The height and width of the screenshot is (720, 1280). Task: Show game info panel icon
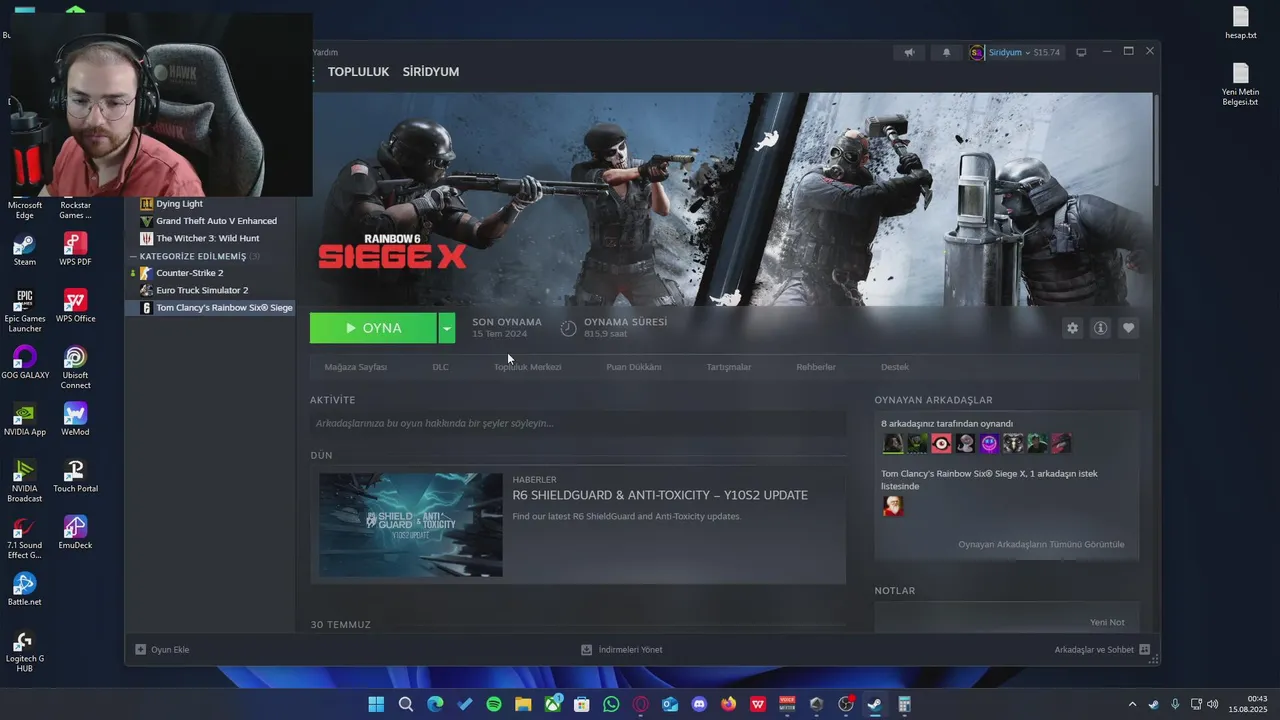point(1100,328)
